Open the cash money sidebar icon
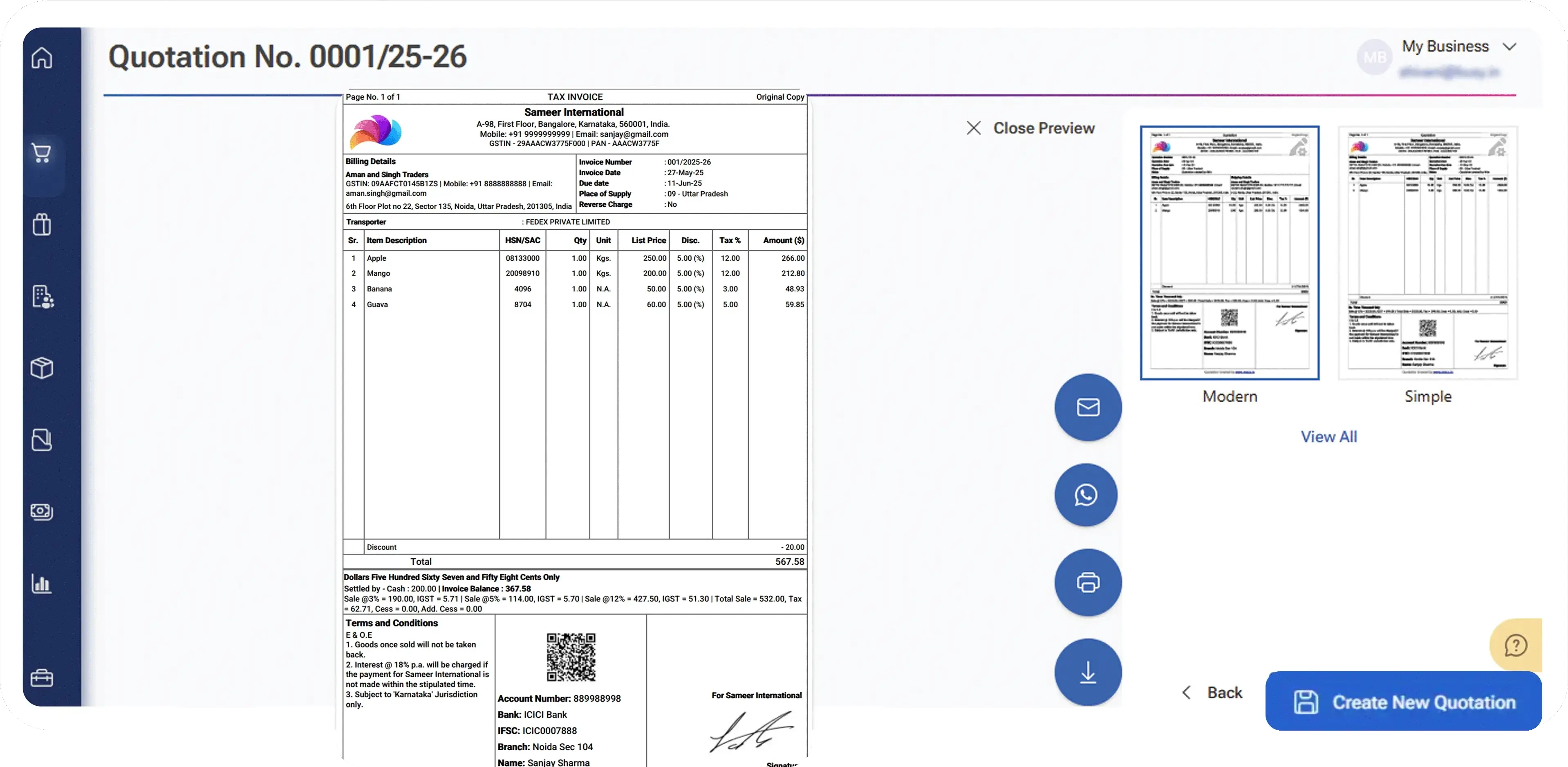This screenshot has width=1568, height=767. 42,511
